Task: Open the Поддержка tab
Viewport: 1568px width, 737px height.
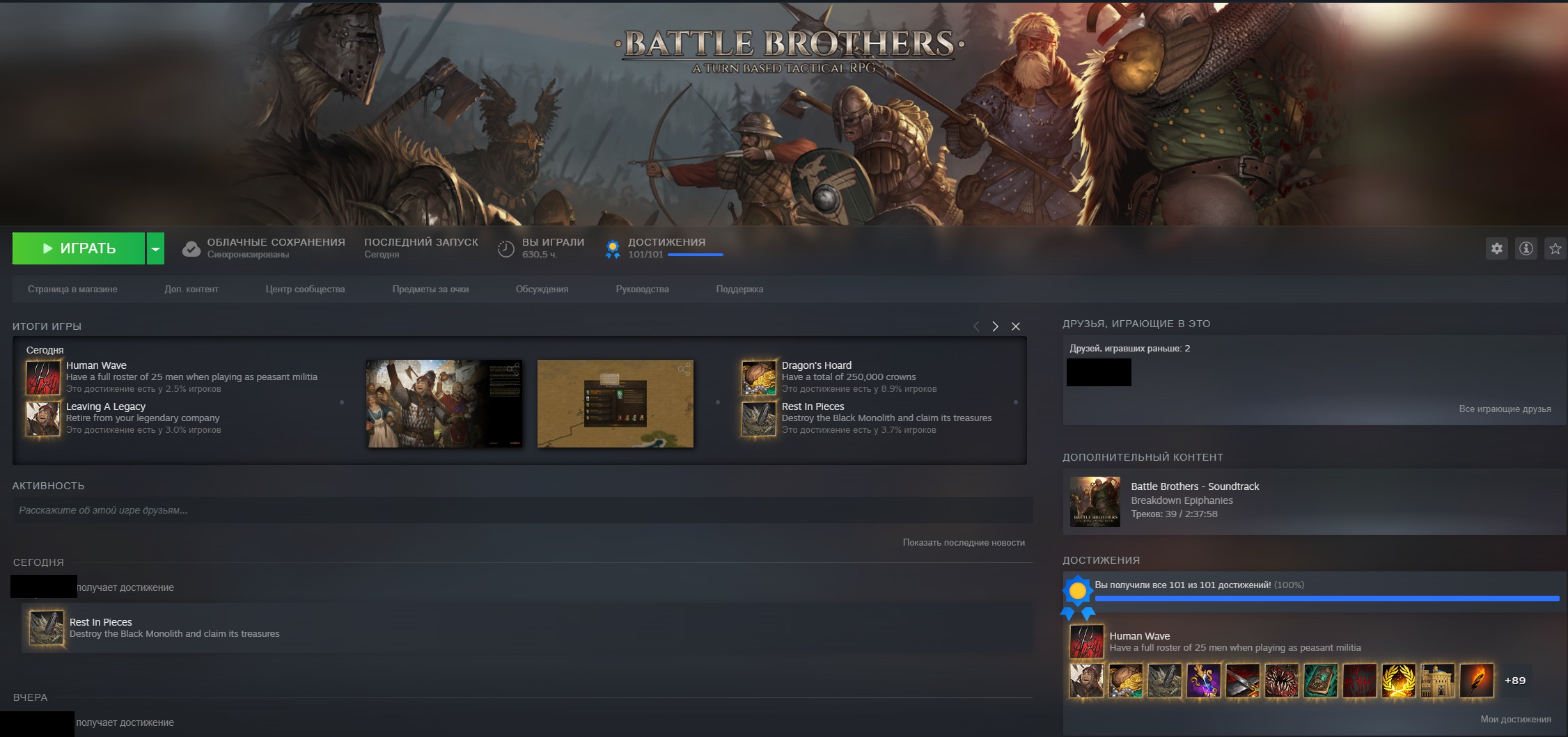Action: point(739,290)
